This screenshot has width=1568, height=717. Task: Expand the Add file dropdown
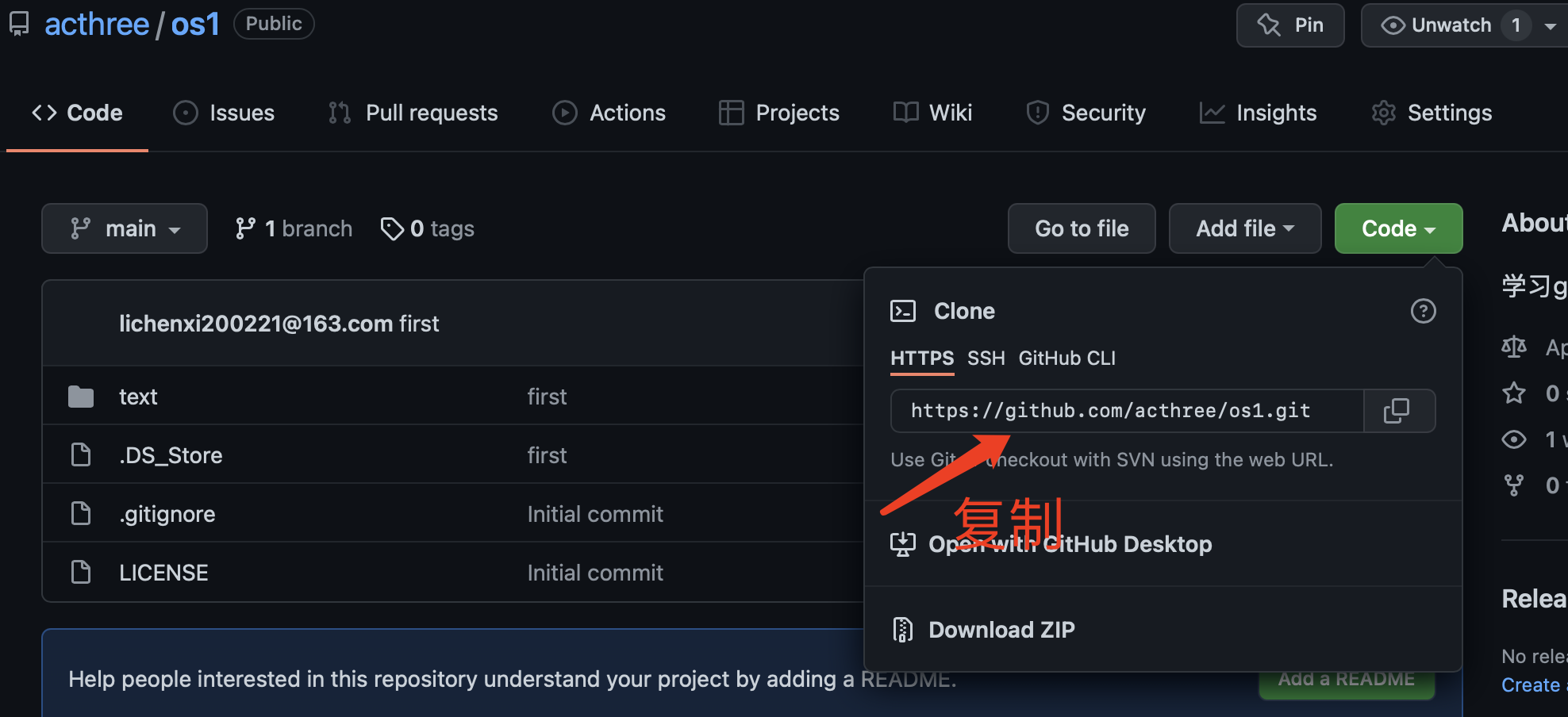tap(1244, 229)
